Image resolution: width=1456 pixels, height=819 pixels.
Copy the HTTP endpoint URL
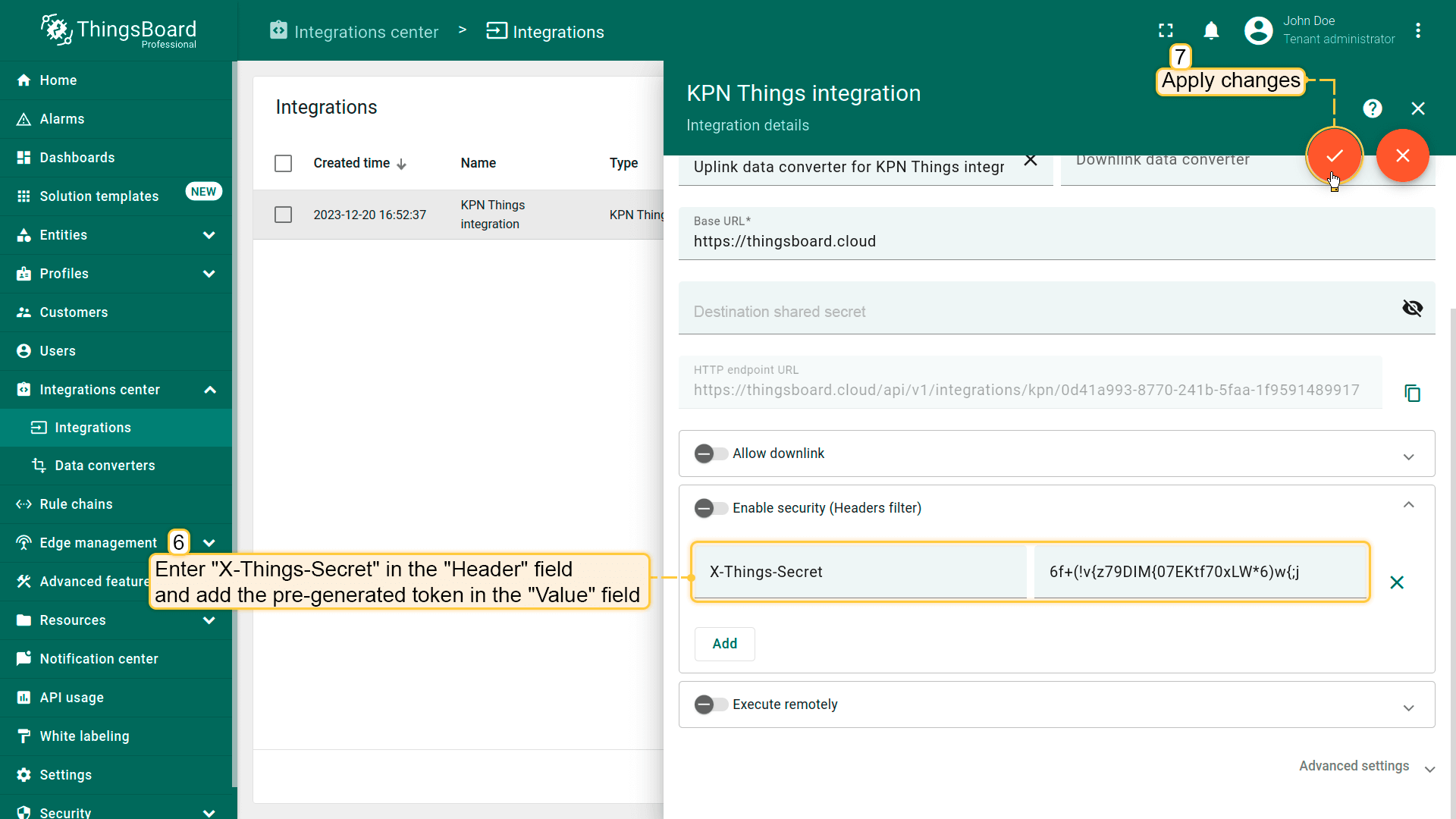tap(1412, 393)
